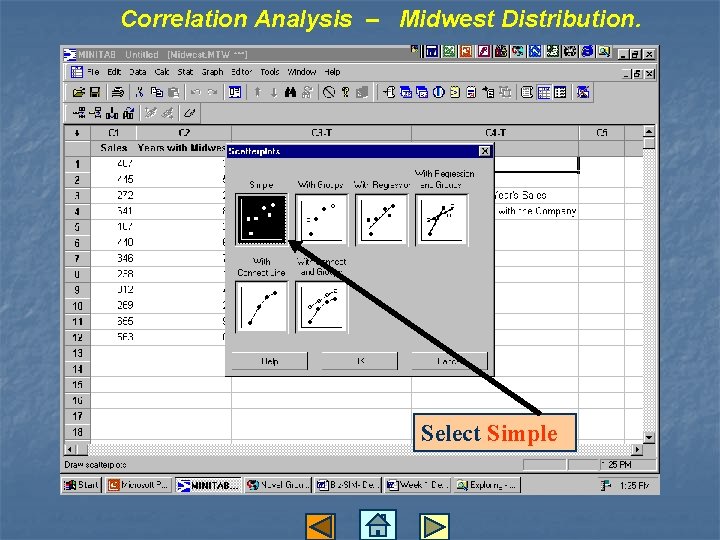720x540 pixels.
Task: Click the Find binoculars icon
Action: click(x=290, y=92)
